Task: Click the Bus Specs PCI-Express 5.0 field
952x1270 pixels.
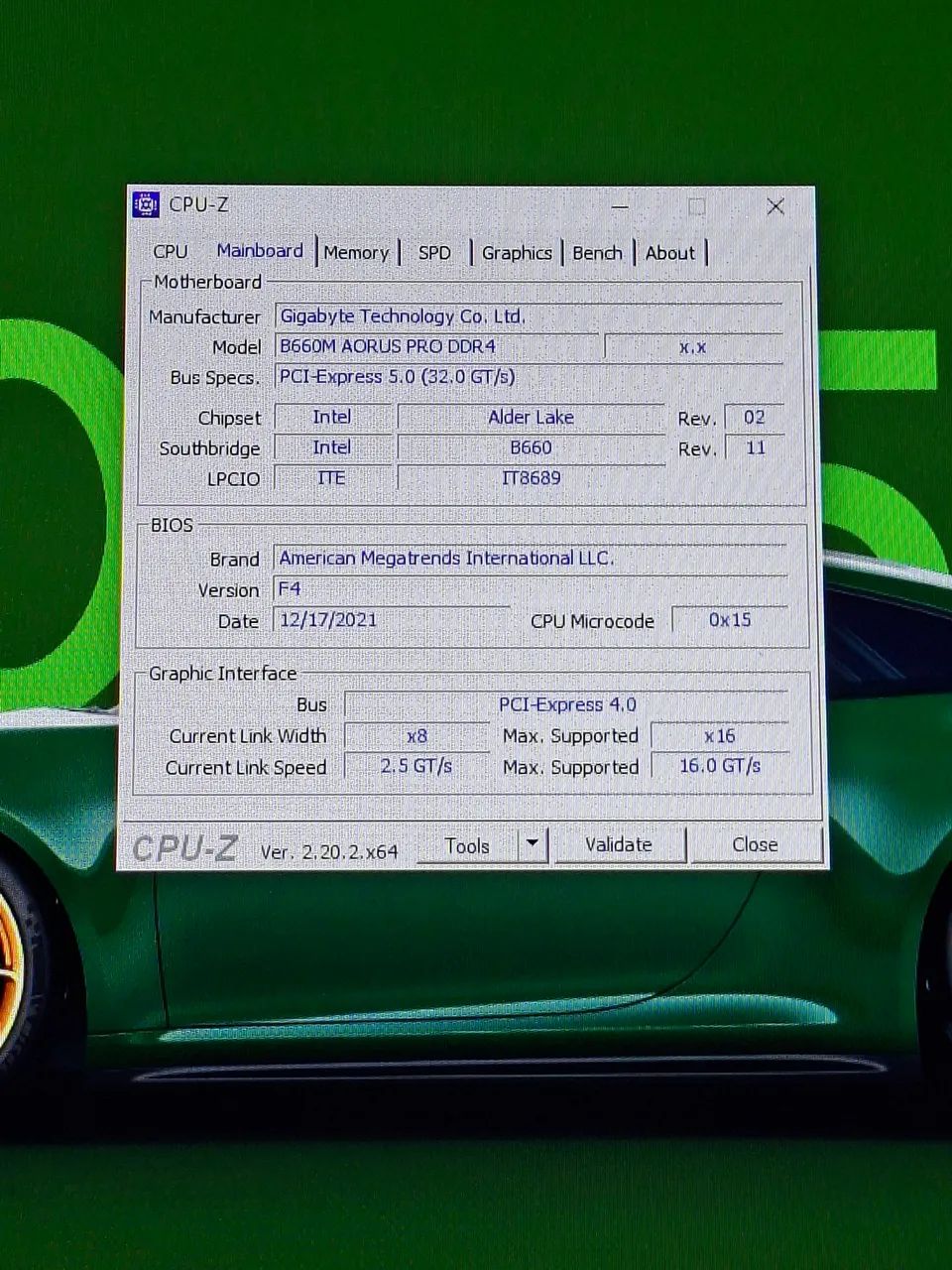Action: 529,377
